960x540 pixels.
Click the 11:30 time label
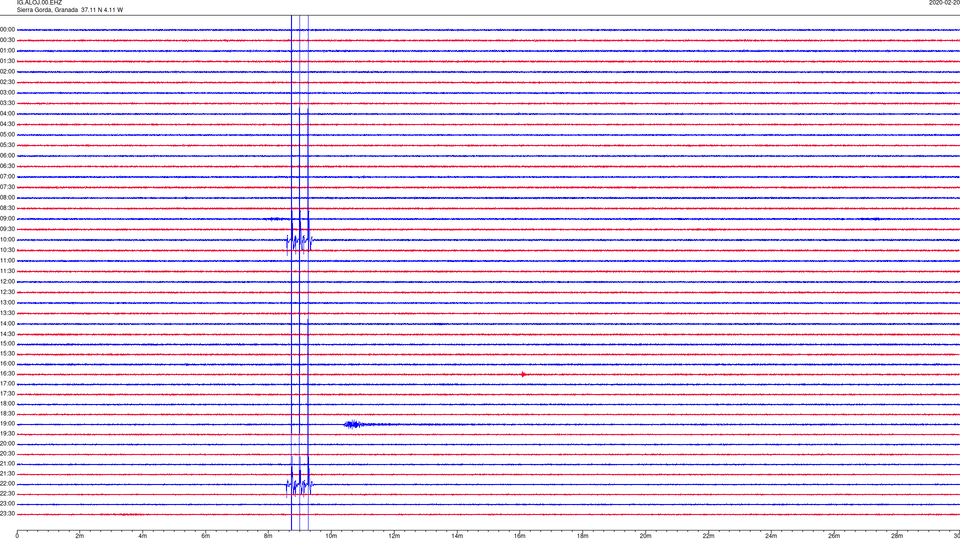pos(7,271)
